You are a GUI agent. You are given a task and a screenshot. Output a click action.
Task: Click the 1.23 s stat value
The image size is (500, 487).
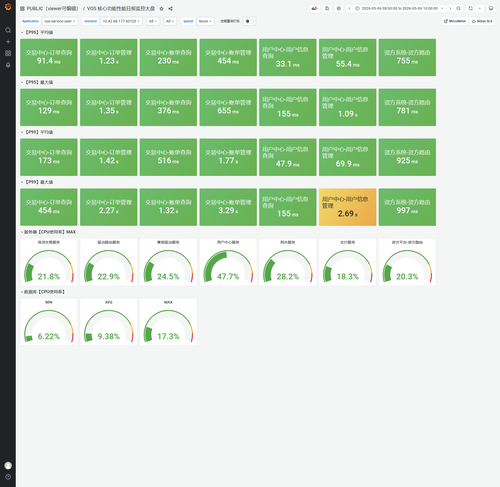point(109,61)
